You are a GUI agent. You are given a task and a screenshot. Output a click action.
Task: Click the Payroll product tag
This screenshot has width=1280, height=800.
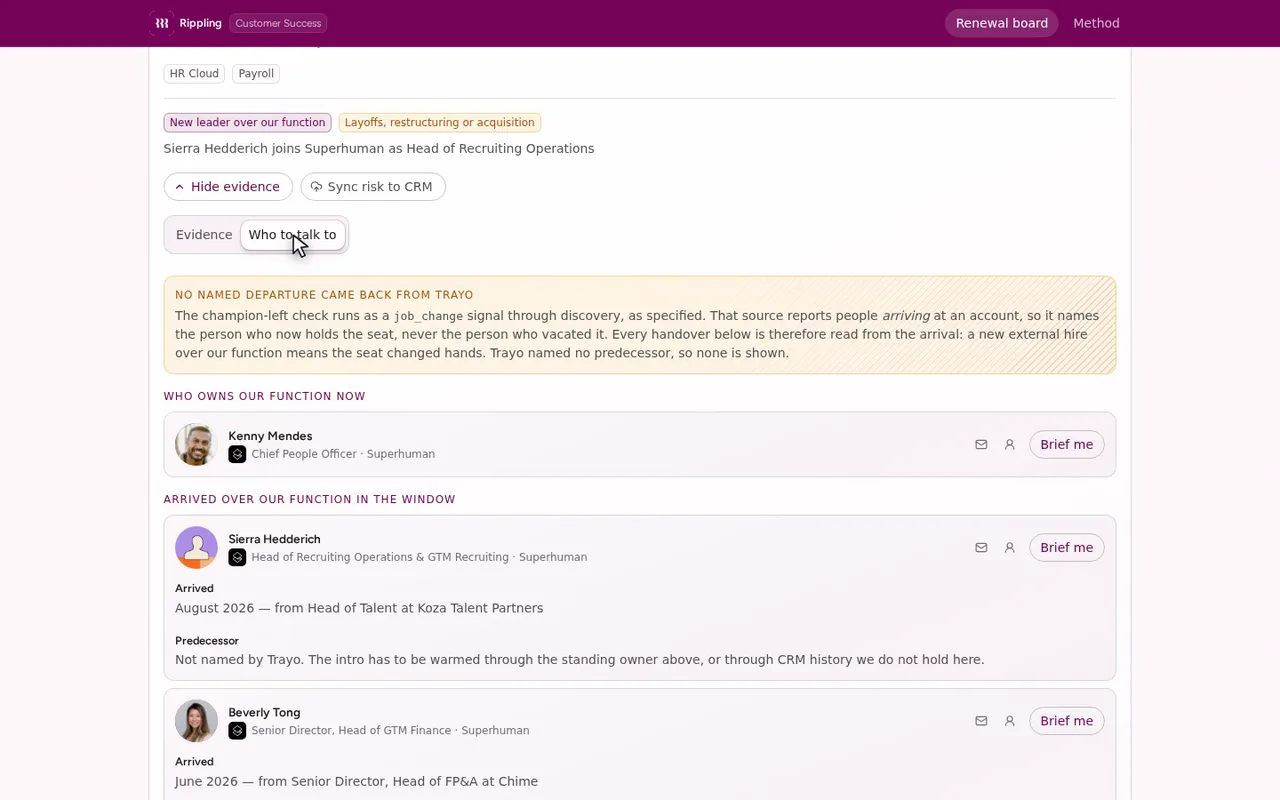point(256,74)
